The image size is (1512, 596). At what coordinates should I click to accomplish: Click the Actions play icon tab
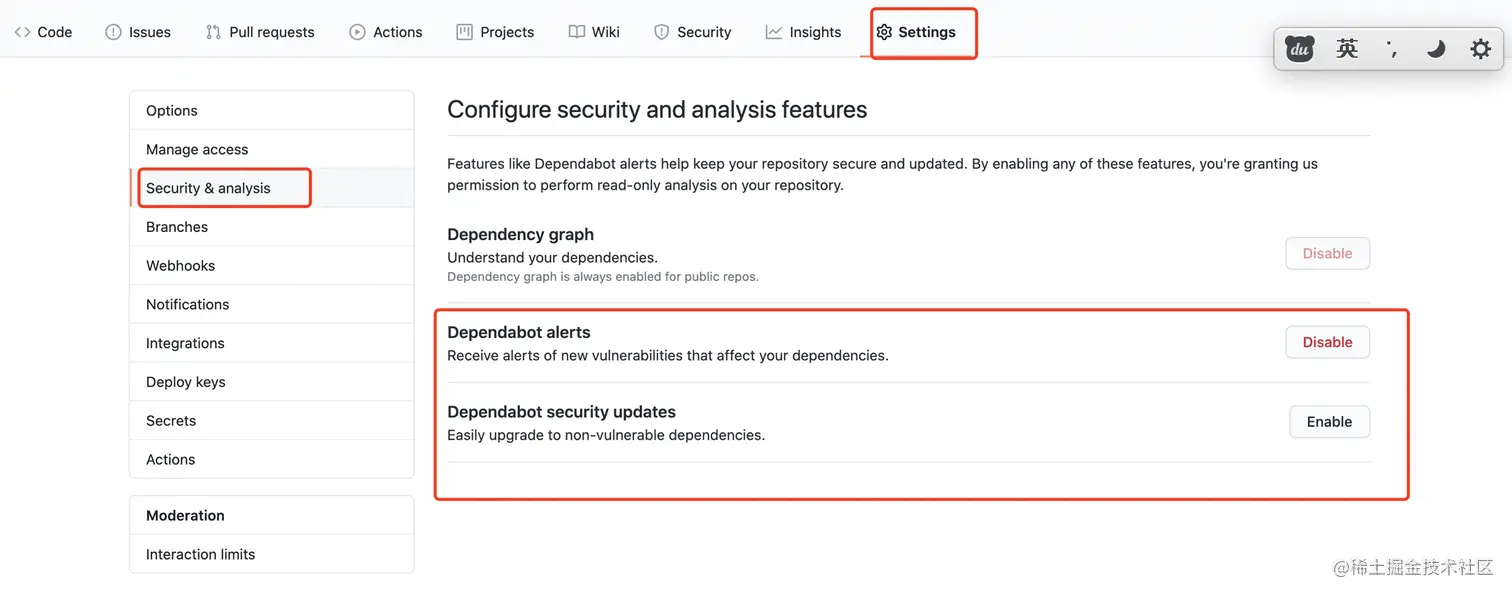click(357, 32)
